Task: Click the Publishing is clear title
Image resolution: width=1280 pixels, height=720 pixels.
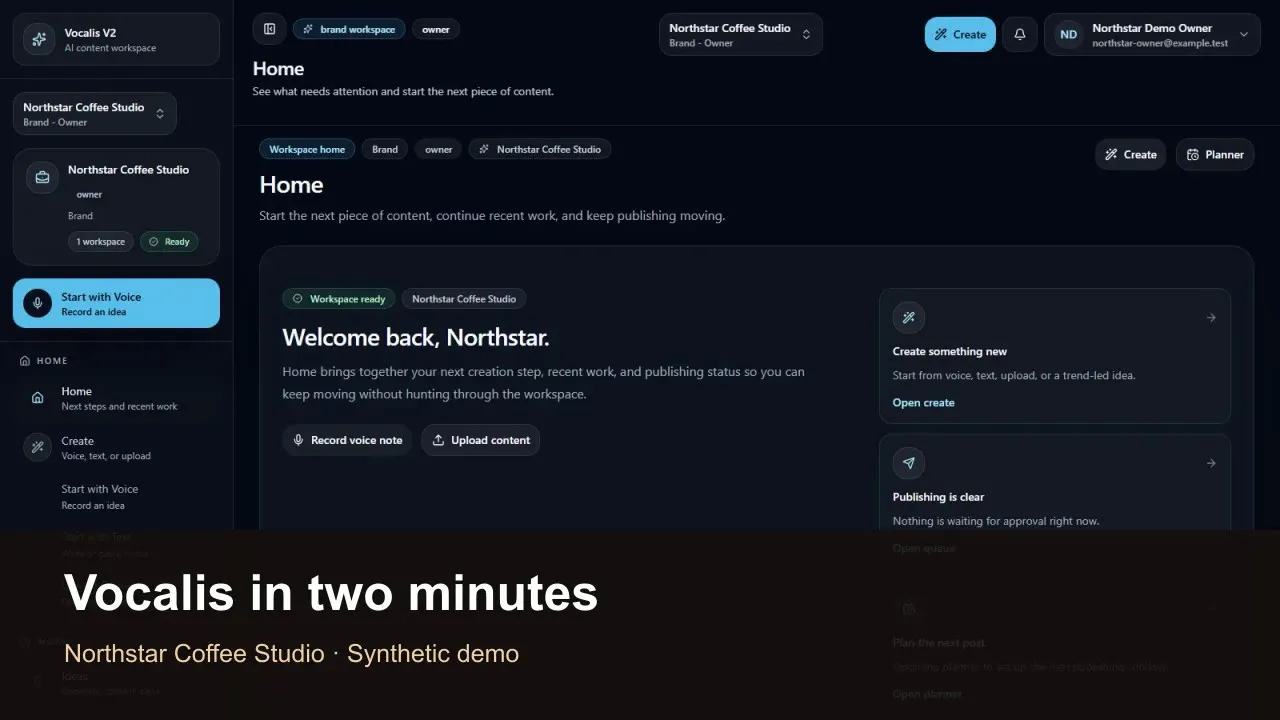Action: (938, 497)
